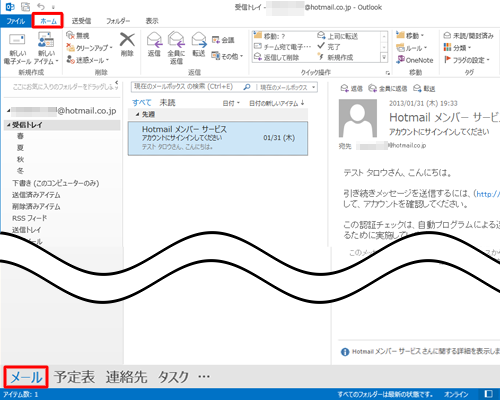Open the クイック操作 dialog launcher
500x400 pixels.
pyautogui.click(x=388, y=72)
